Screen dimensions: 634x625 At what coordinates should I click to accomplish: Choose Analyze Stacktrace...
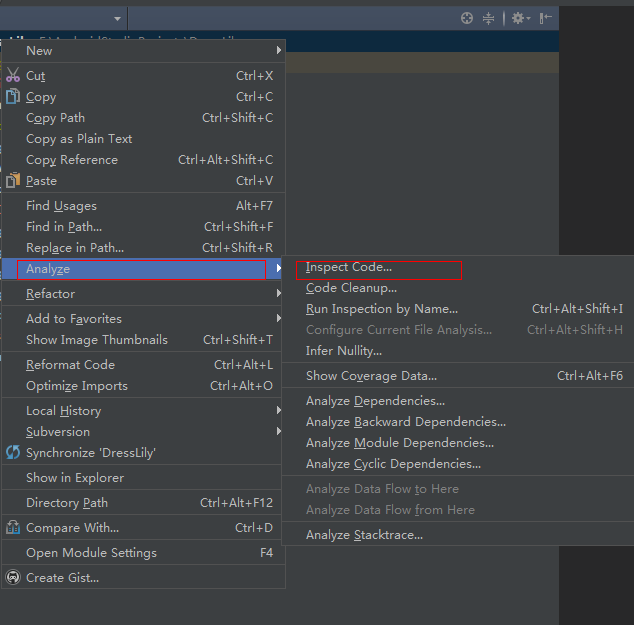[x=458, y=536]
